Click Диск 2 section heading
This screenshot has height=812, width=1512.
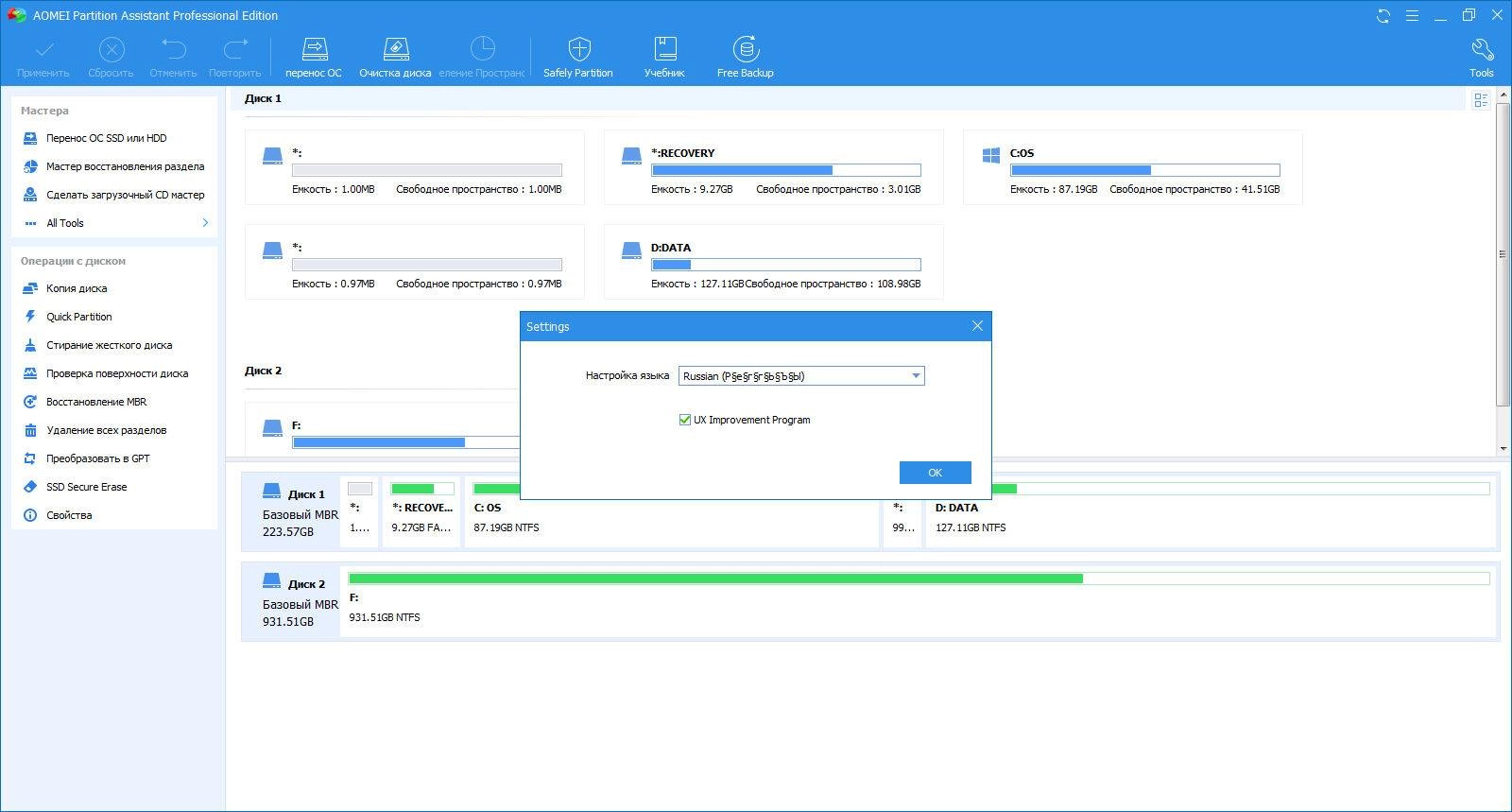coord(263,371)
